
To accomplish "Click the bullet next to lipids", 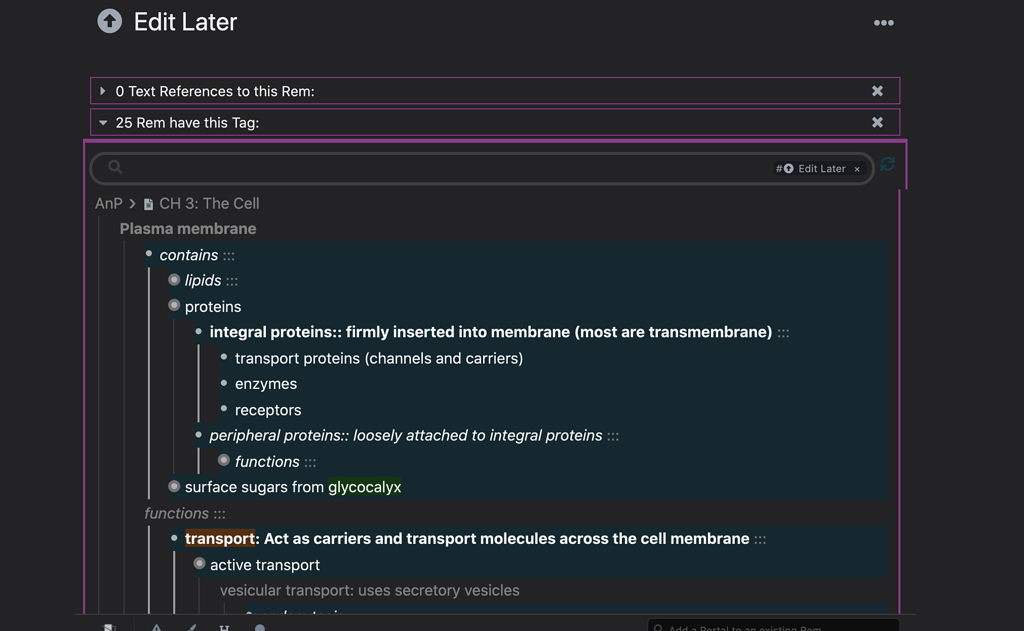I will click(x=174, y=280).
